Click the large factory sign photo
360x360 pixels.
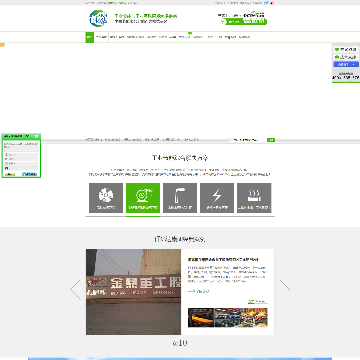click(x=133, y=292)
